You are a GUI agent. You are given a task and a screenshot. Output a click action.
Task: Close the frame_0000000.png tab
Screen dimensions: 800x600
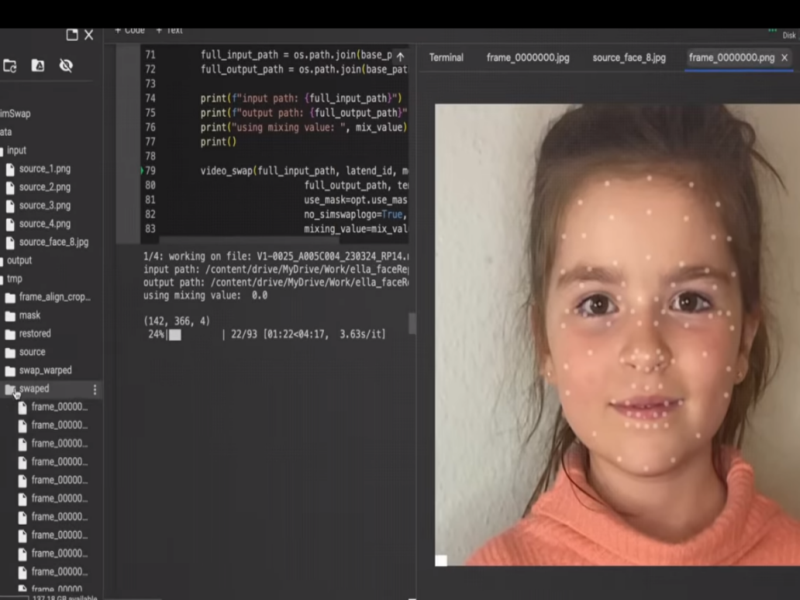click(784, 58)
